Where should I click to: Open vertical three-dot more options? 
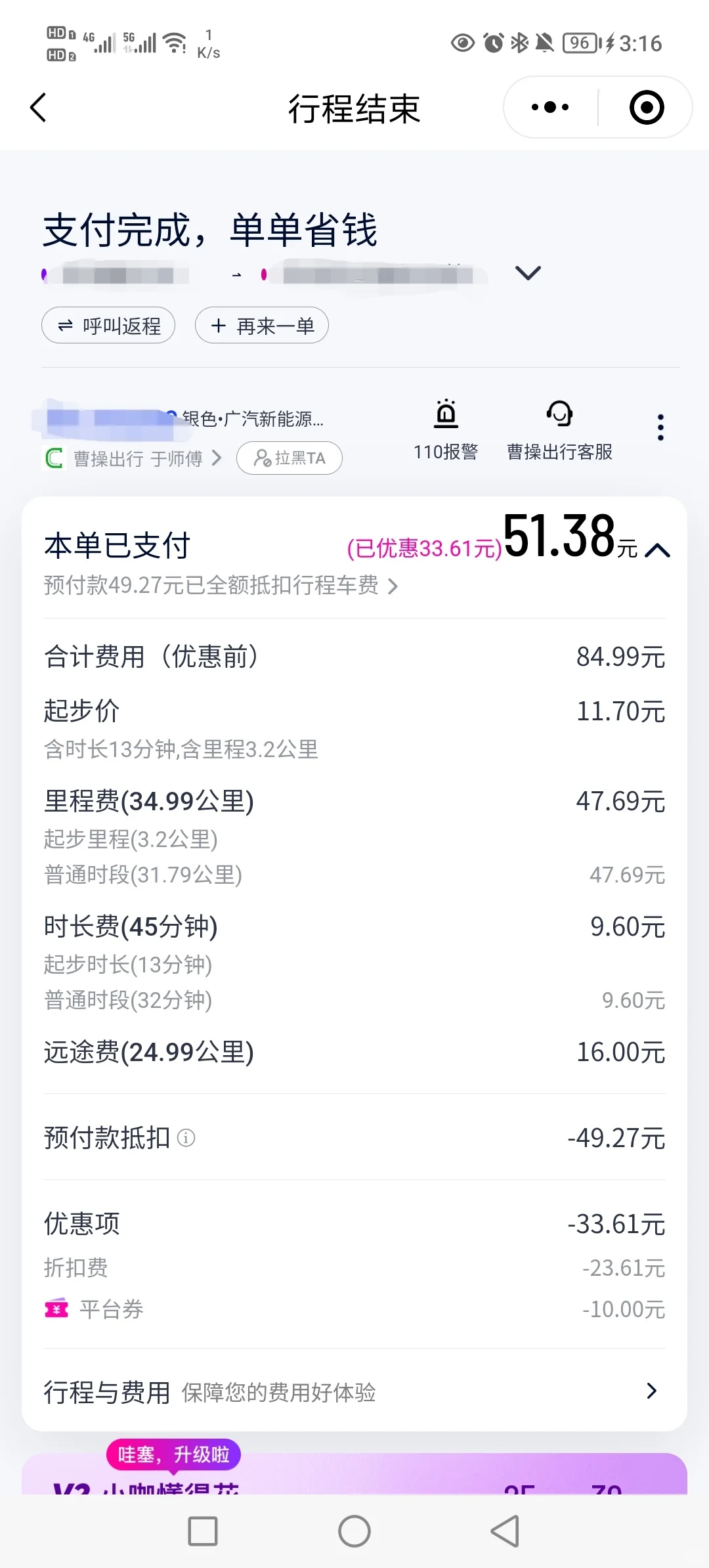click(x=660, y=427)
